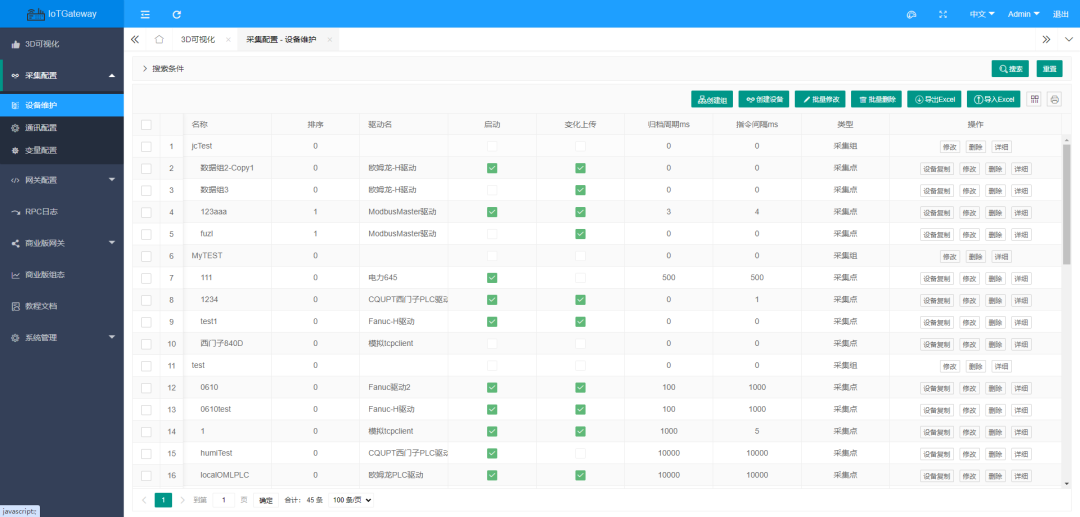Go to next page arrow
Image resolution: width=1080 pixels, height=517 pixels.
click(x=183, y=500)
